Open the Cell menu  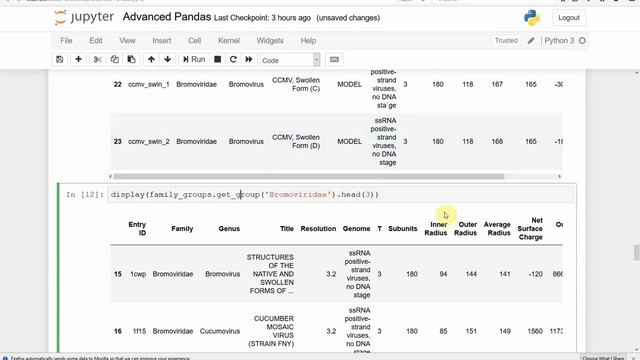point(194,40)
